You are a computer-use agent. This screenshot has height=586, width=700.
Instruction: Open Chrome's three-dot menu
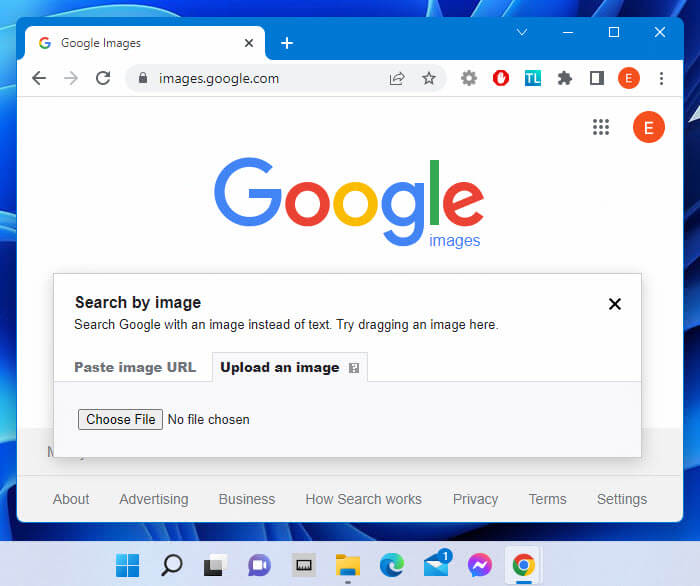pos(661,79)
